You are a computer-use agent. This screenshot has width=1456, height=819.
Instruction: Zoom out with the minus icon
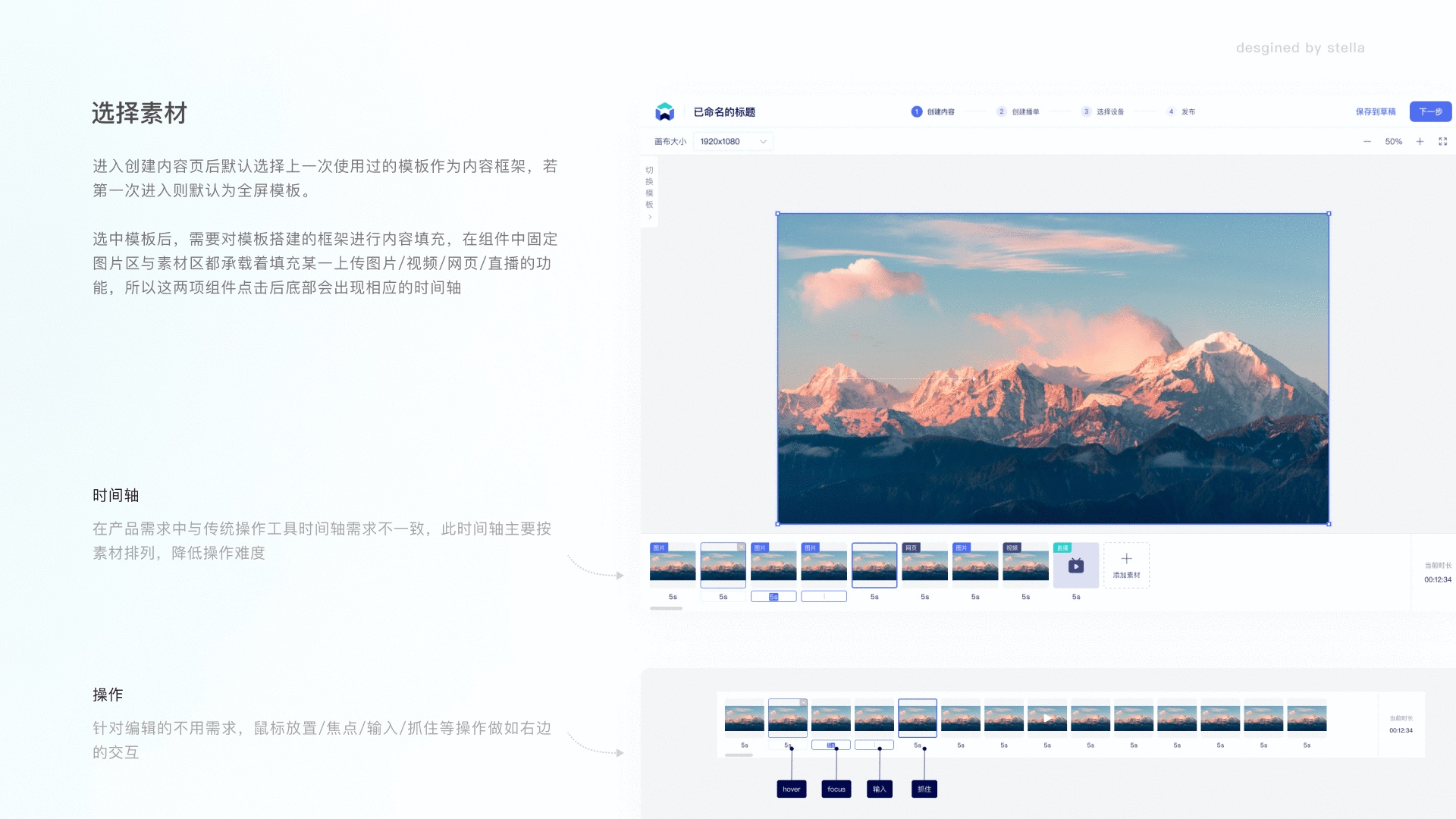coord(1367,142)
